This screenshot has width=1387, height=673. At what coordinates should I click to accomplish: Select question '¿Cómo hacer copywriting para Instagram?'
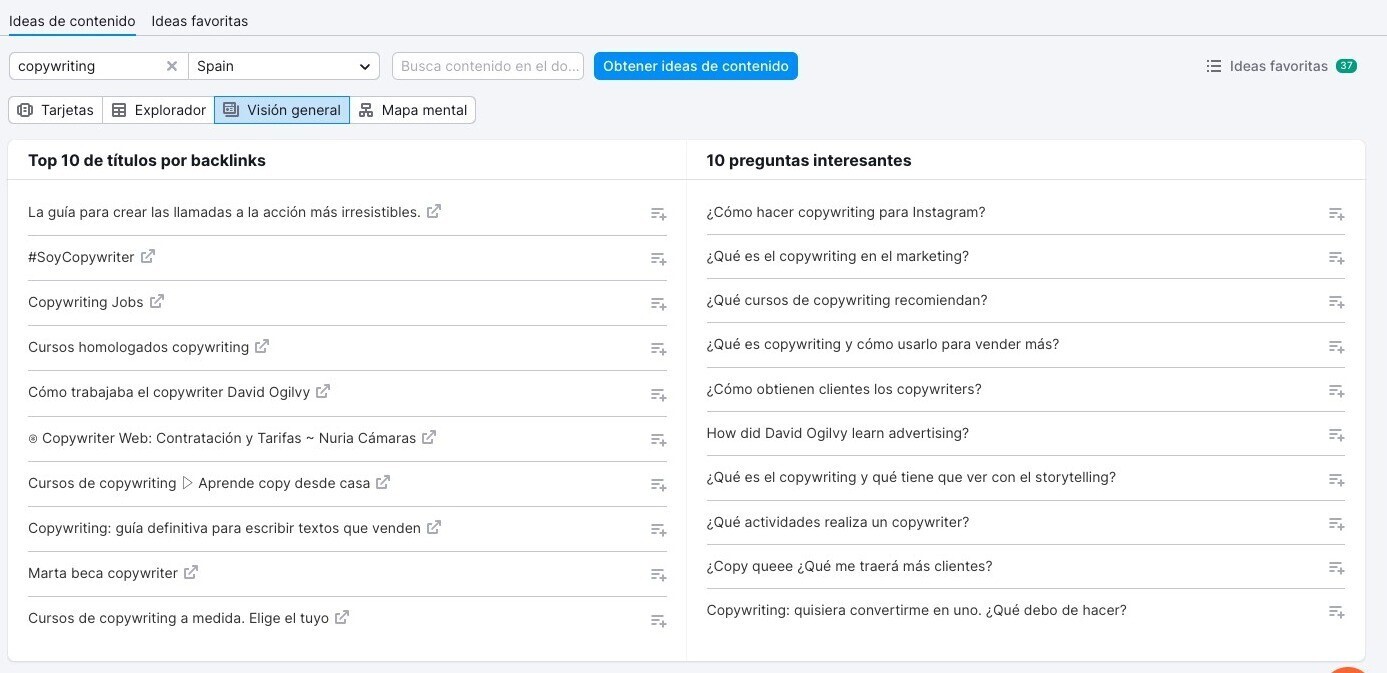tap(846, 212)
